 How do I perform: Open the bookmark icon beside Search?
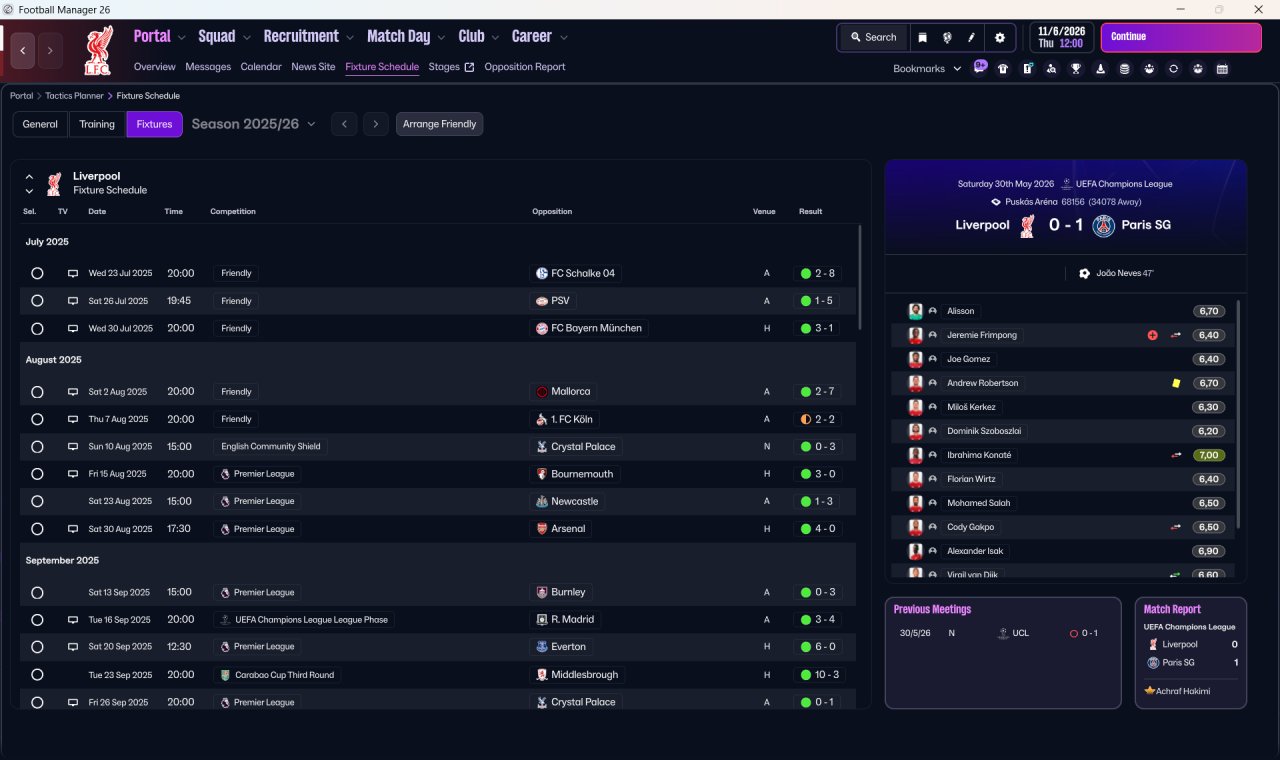(x=922, y=38)
